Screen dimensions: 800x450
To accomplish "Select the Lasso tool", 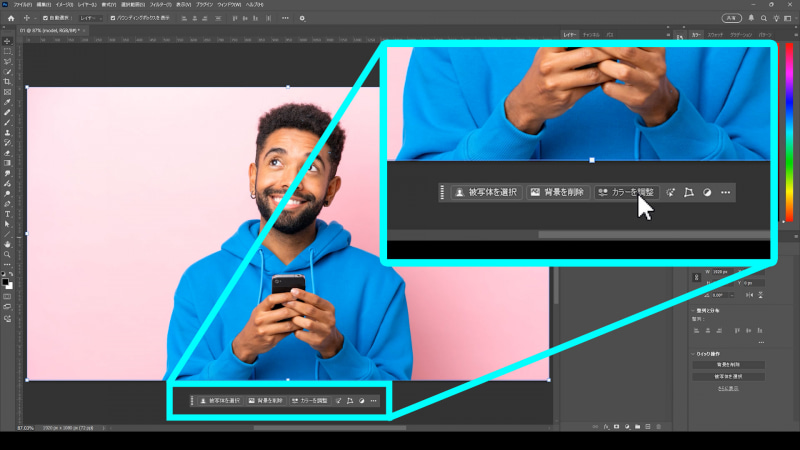I will coord(7,62).
